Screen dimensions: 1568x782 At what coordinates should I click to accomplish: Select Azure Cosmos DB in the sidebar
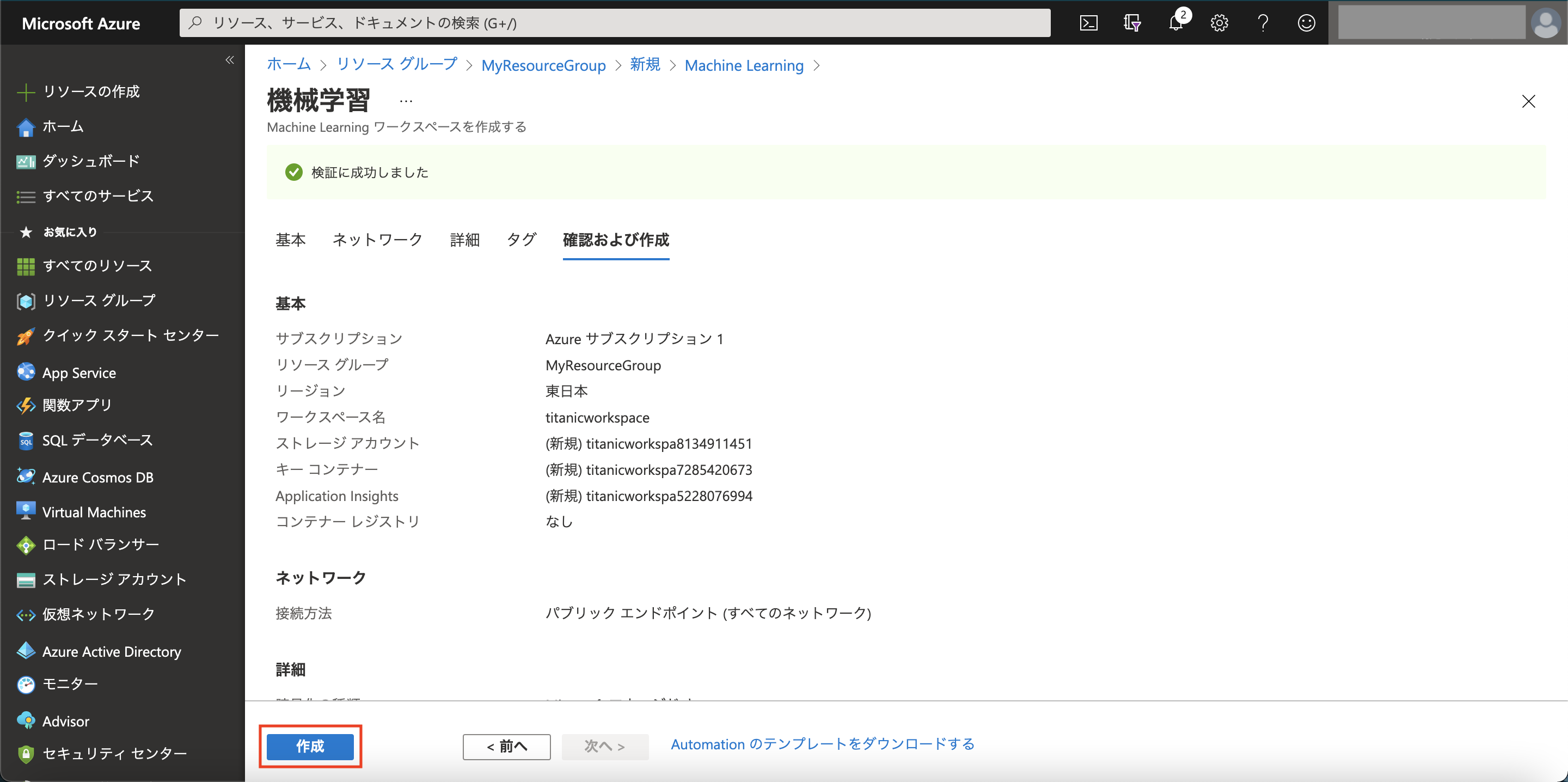[x=98, y=477]
